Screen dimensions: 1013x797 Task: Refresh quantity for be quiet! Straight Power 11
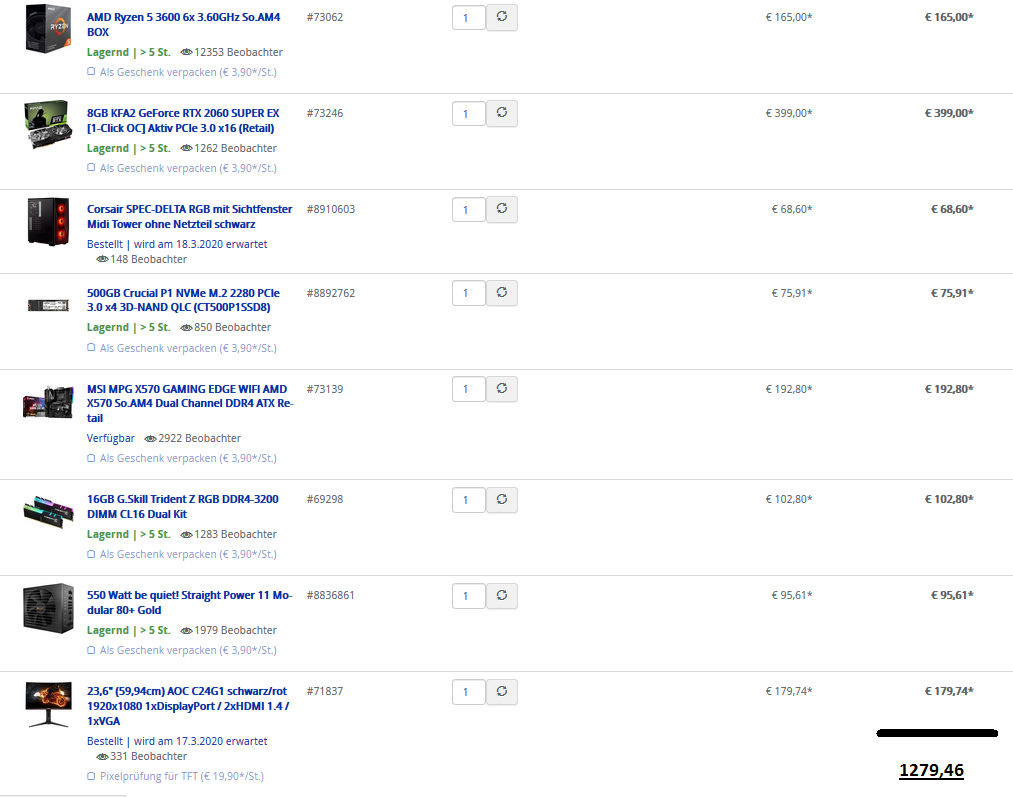tap(501, 595)
